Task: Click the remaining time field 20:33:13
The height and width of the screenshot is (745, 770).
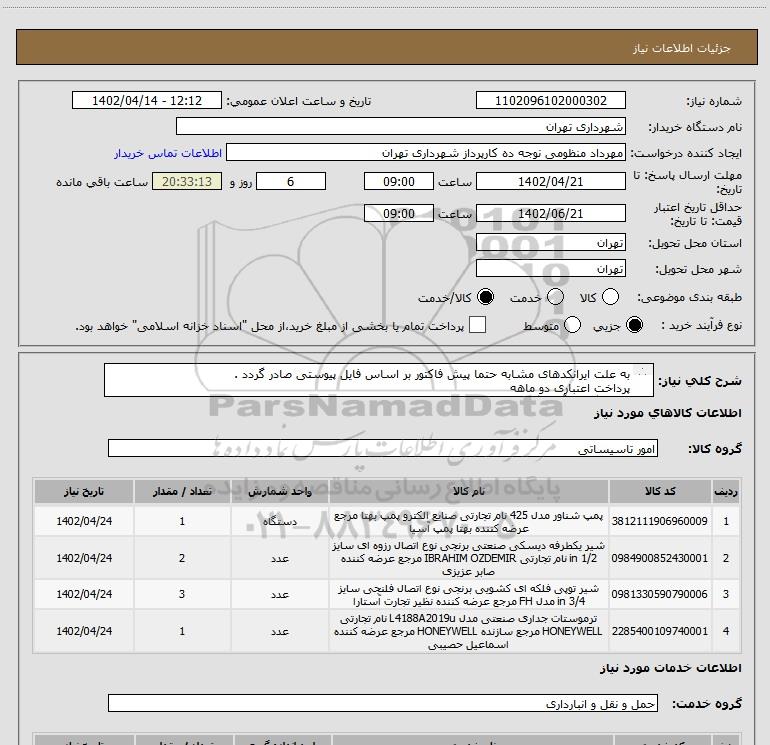Action: click(187, 181)
